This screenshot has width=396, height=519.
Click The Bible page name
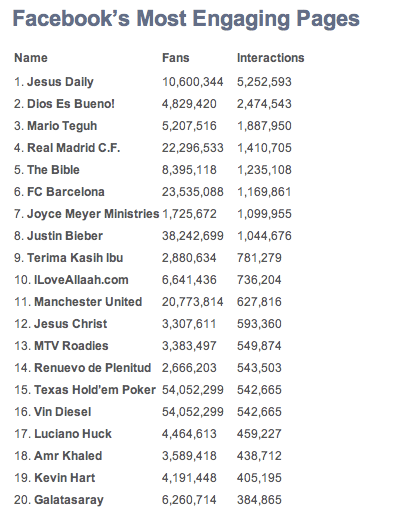pyautogui.click(x=53, y=170)
